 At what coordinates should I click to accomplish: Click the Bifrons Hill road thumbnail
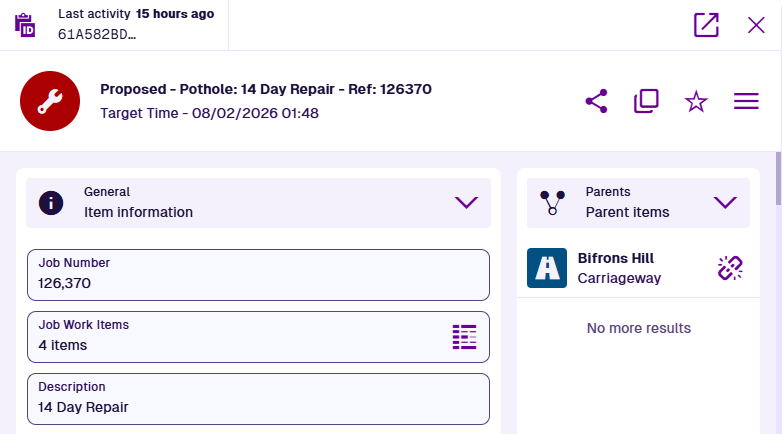(x=547, y=268)
